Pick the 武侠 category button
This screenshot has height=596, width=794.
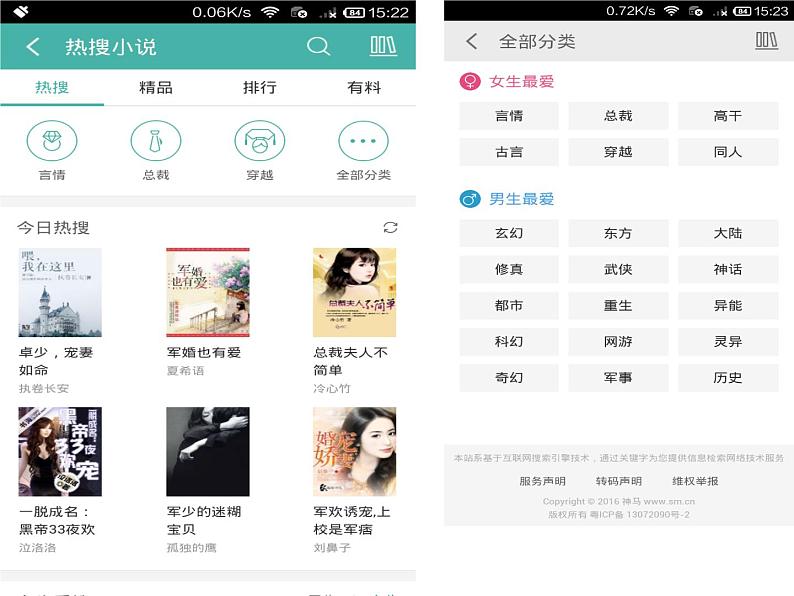click(x=618, y=269)
